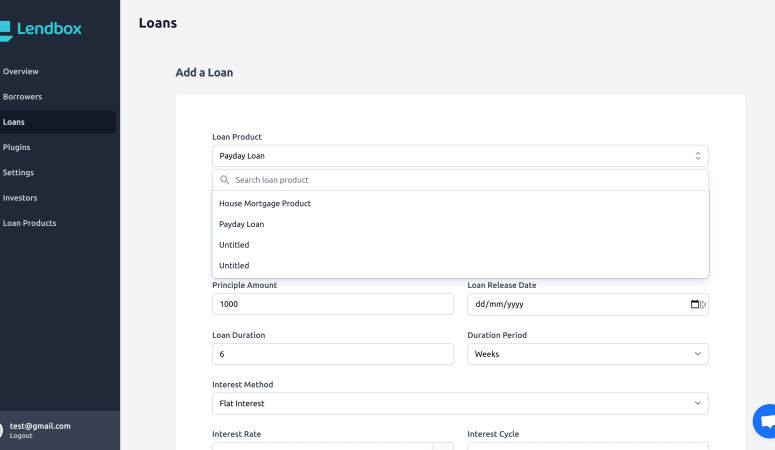Expand the Duration Period dropdown
The width and height of the screenshot is (775, 450).
(x=588, y=354)
